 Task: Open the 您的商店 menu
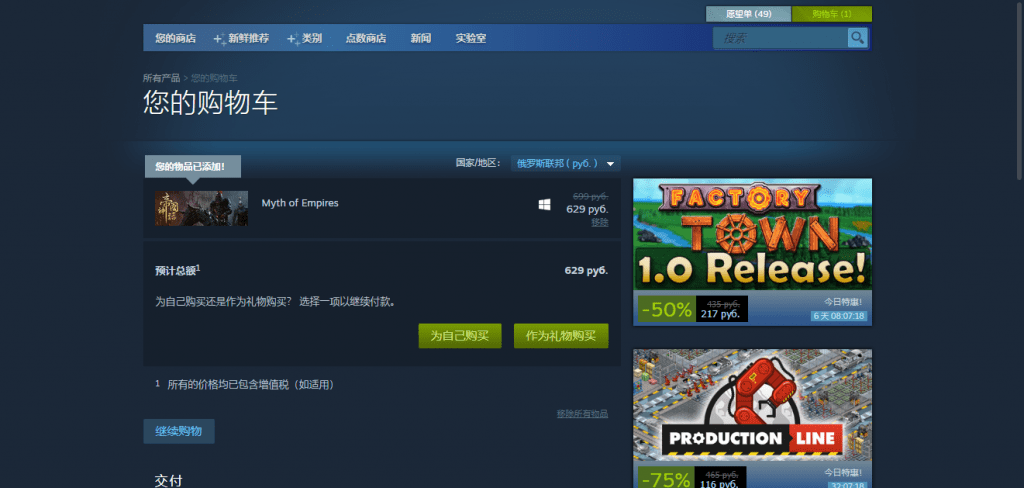click(x=175, y=39)
